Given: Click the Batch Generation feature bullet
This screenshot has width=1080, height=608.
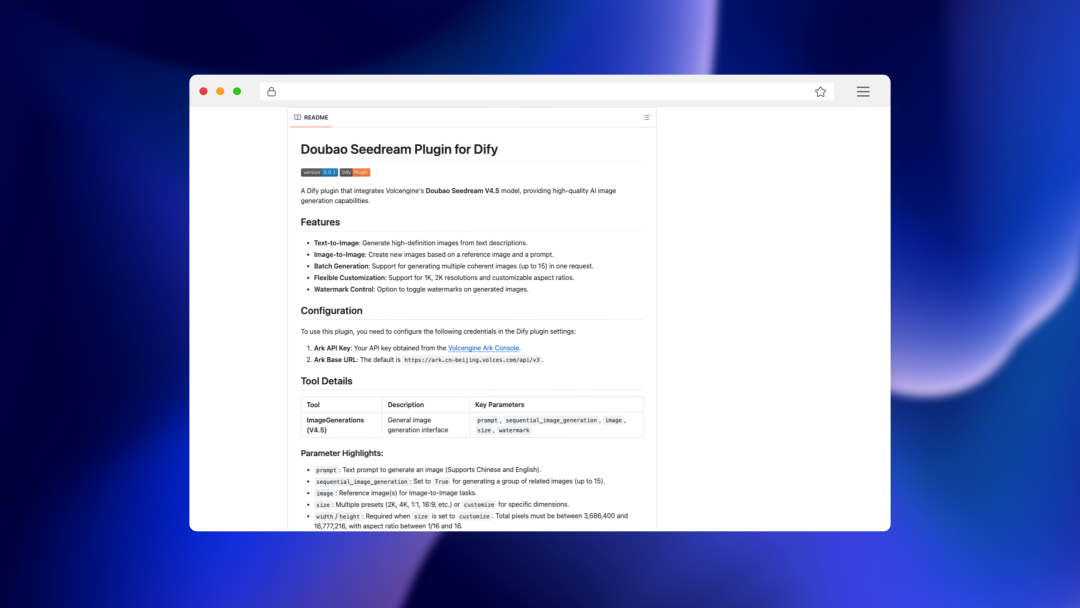Looking at the screenshot, I should coord(453,266).
